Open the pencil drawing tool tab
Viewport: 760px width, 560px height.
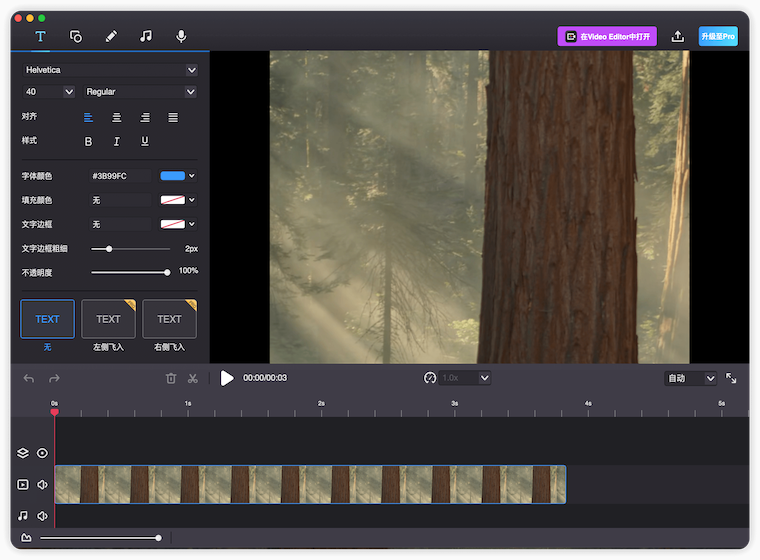(111, 36)
